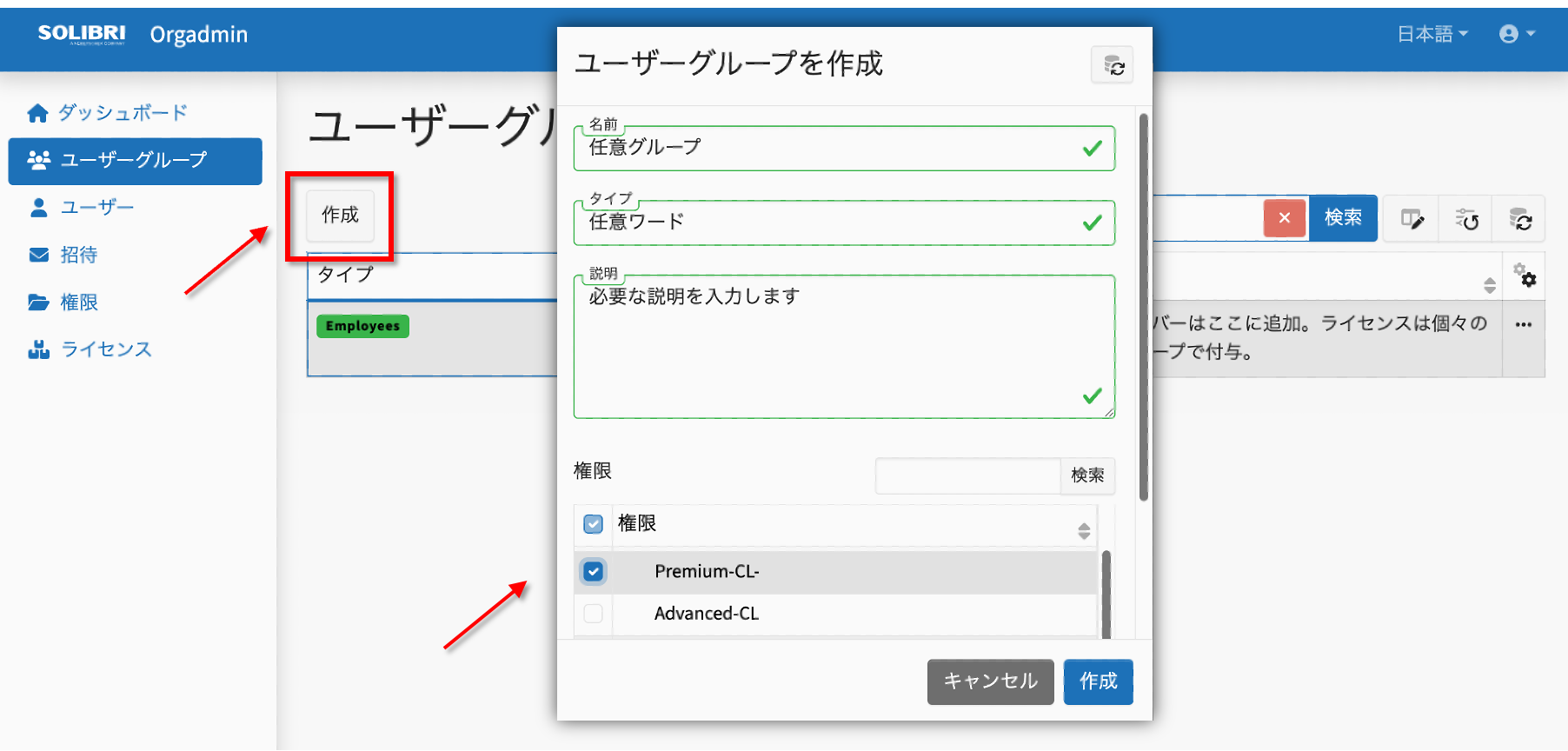Image resolution: width=1568 pixels, height=751 pixels.
Task: Open the three-dot row actions menu
Action: [1524, 325]
